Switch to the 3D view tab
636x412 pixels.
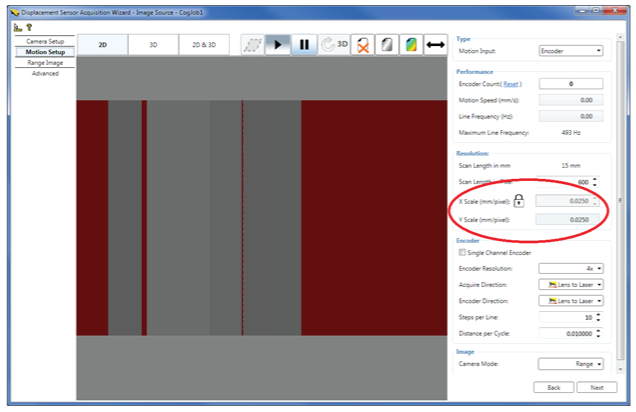click(x=153, y=45)
